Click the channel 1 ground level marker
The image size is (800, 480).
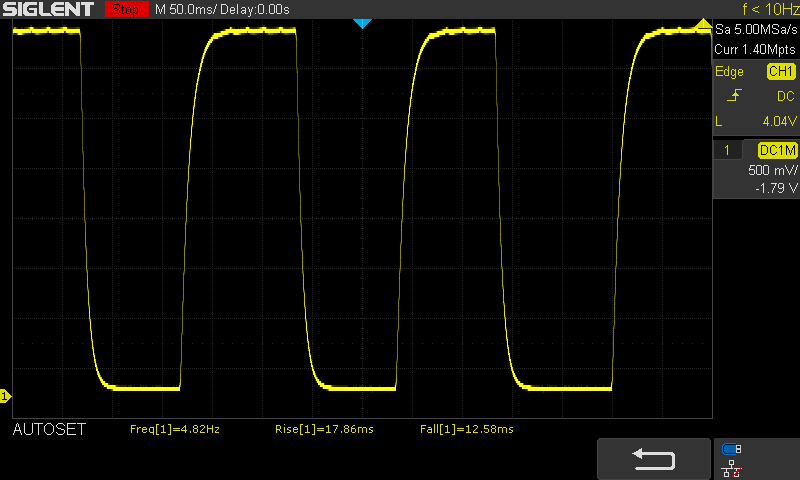pyautogui.click(x=5, y=396)
